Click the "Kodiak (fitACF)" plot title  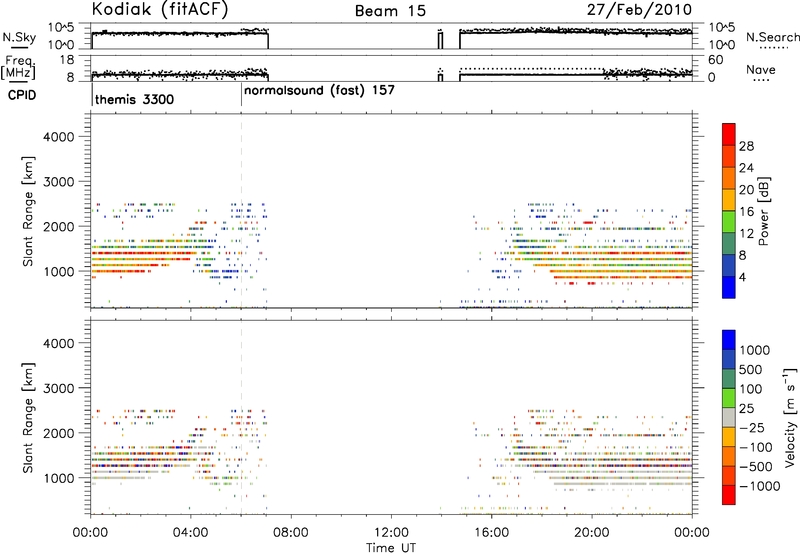pos(159,10)
